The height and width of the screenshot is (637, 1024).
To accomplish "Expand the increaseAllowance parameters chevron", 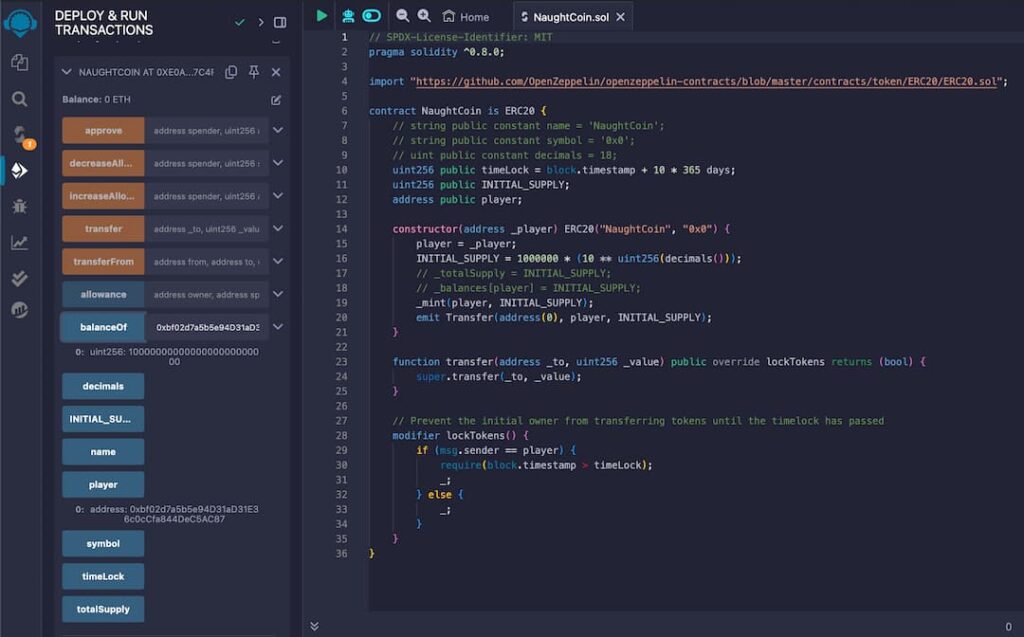I will click(278, 196).
